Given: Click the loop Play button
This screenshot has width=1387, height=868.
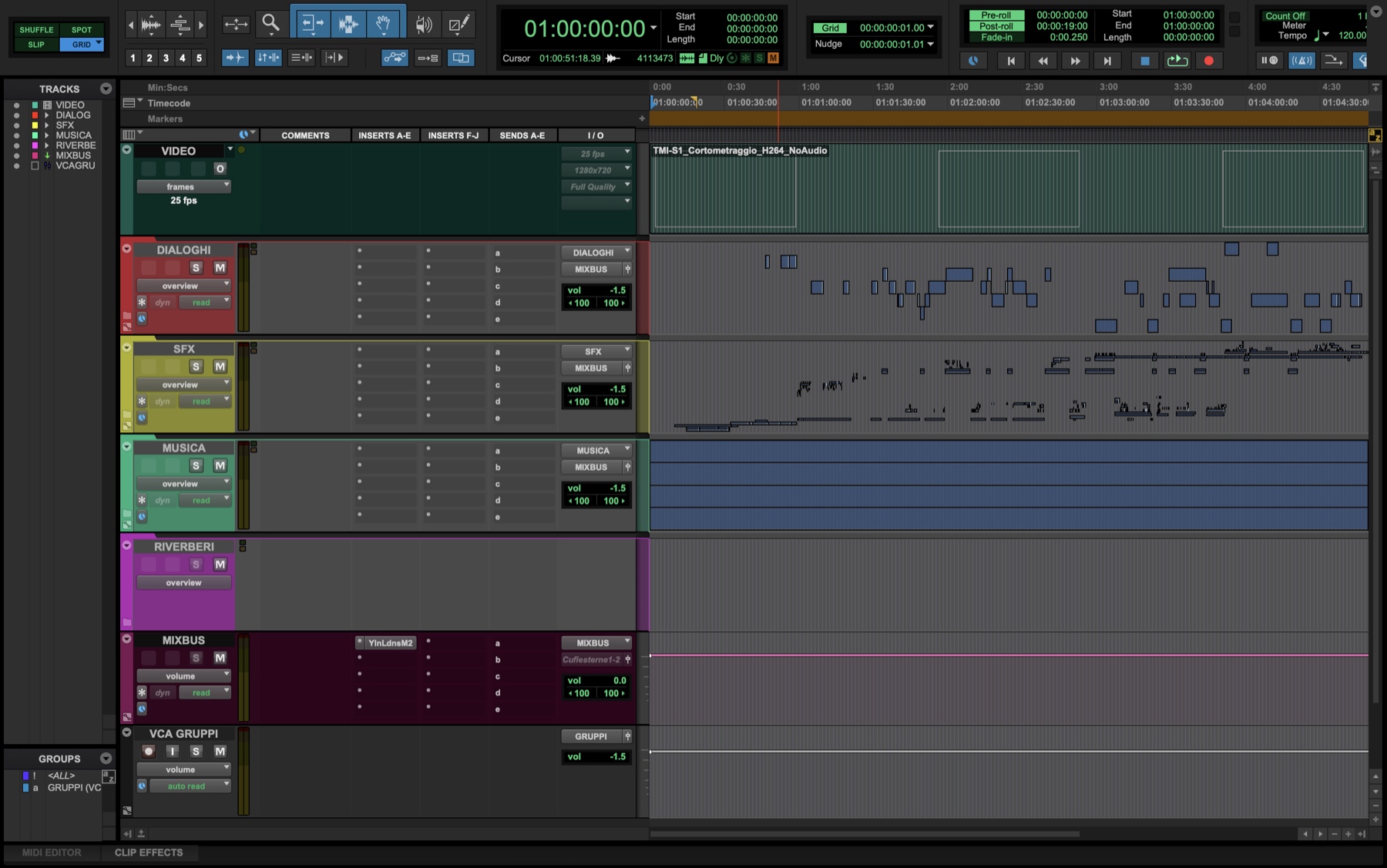Looking at the screenshot, I should pos(1177,60).
